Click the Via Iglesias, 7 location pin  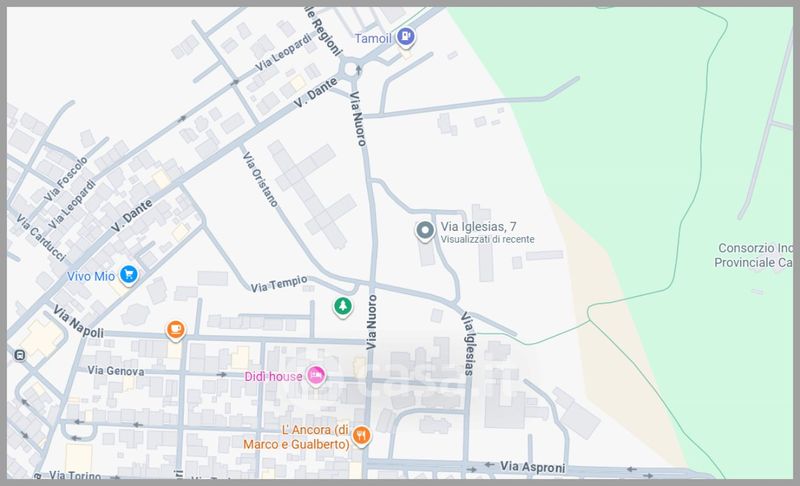tap(425, 232)
